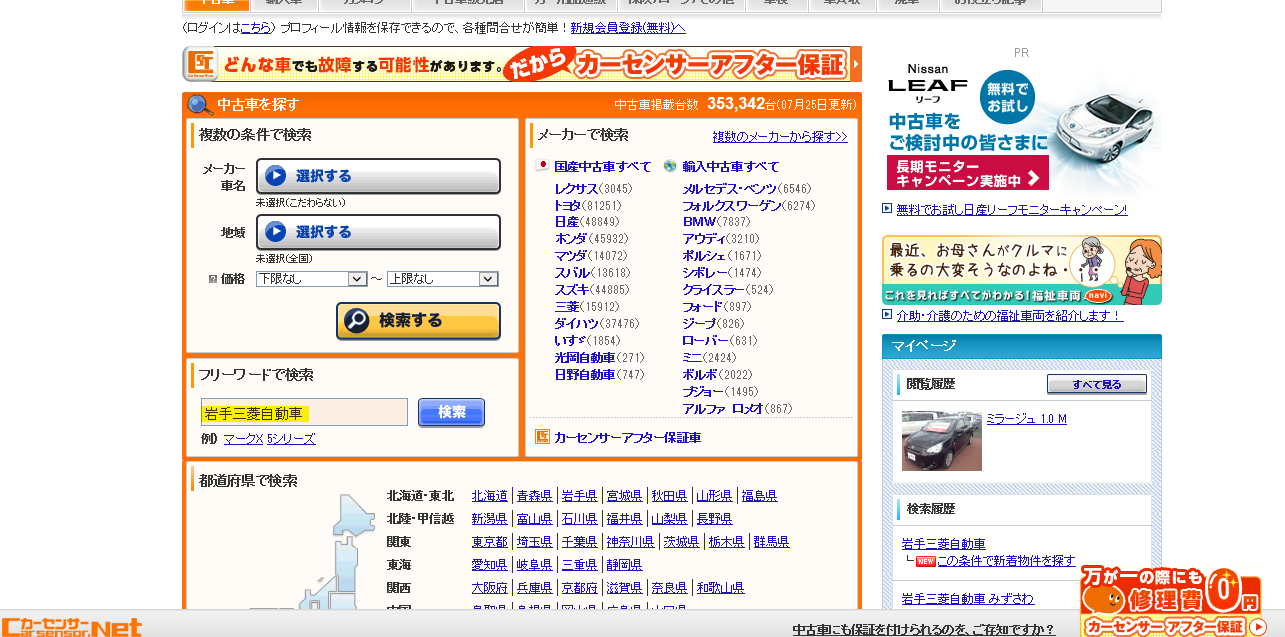Image resolution: width=1285 pixels, height=637 pixels.
Task: Click 選択する for 地域
Action: (378, 232)
